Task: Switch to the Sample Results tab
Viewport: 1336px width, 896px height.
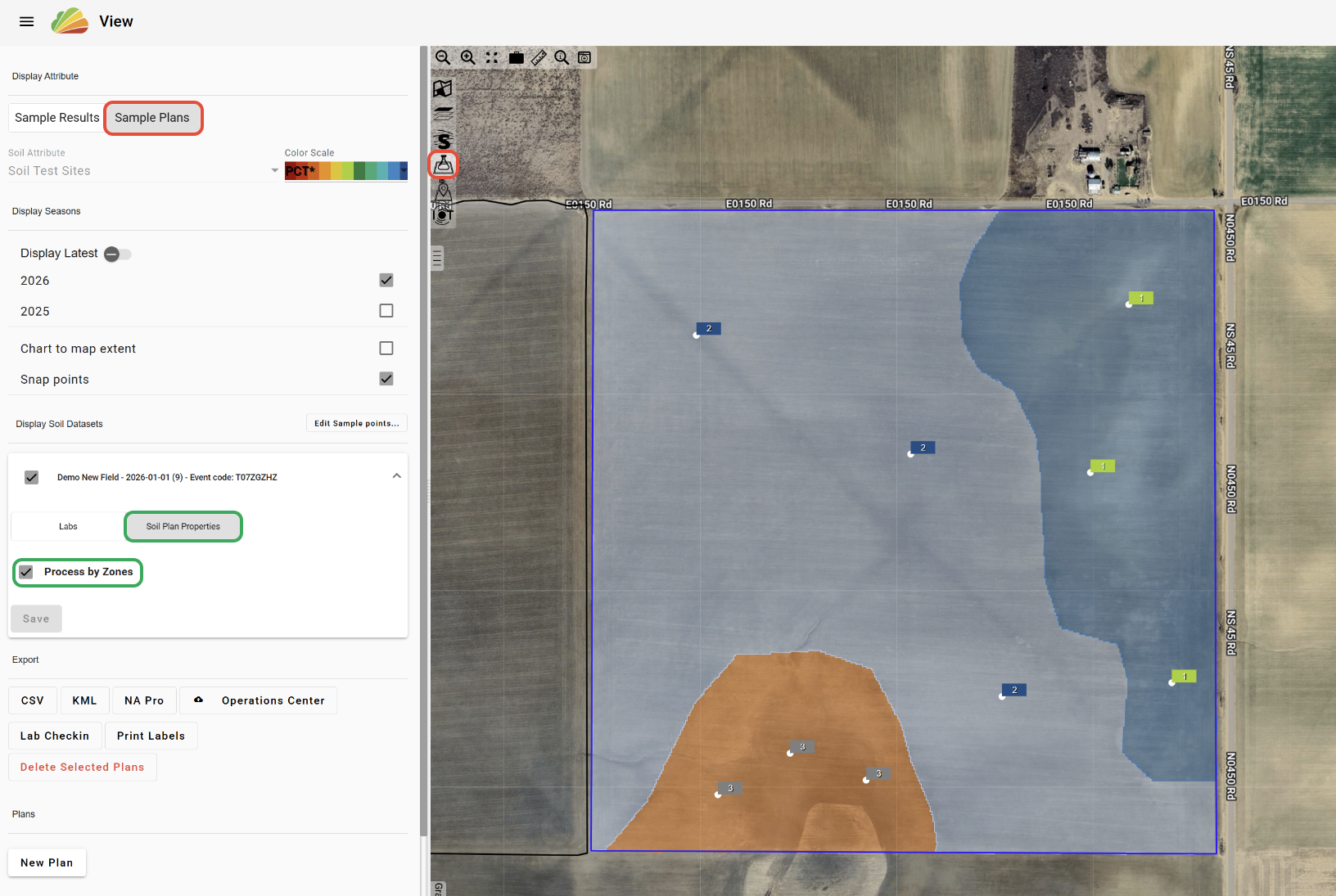Action: (56, 118)
